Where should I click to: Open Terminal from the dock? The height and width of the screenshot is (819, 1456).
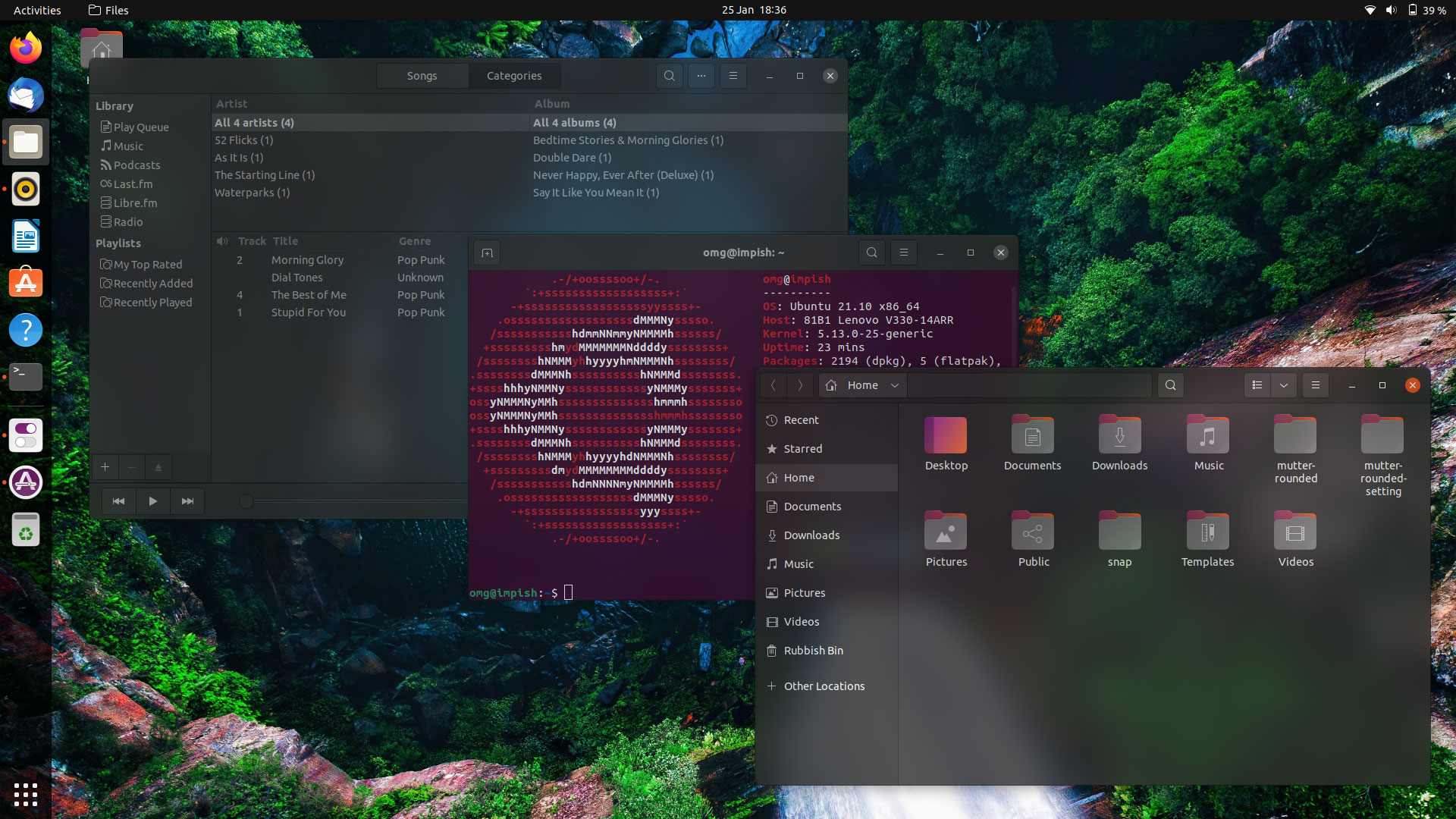pos(26,377)
